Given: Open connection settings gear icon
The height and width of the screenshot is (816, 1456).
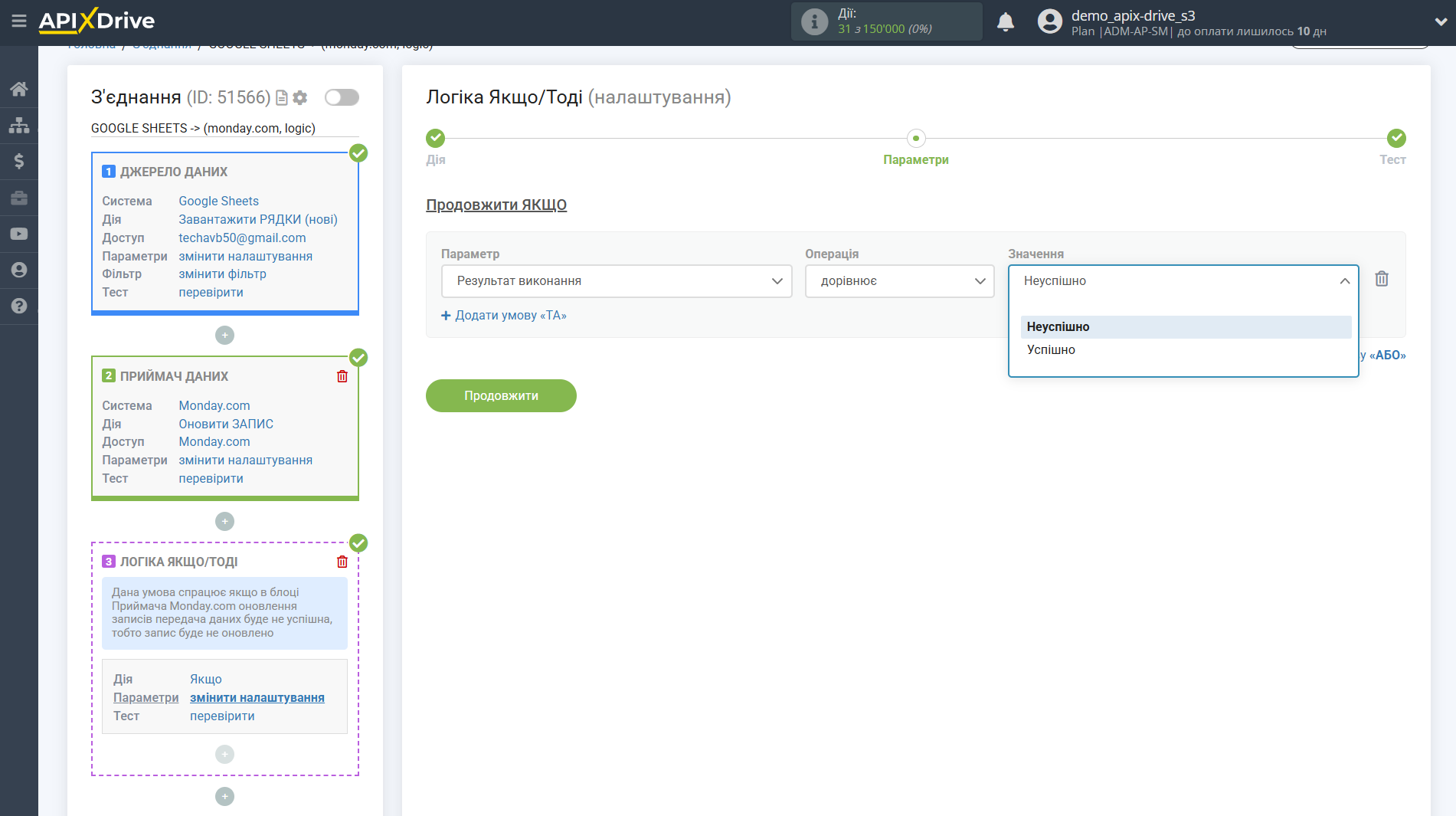Looking at the screenshot, I should [300, 98].
